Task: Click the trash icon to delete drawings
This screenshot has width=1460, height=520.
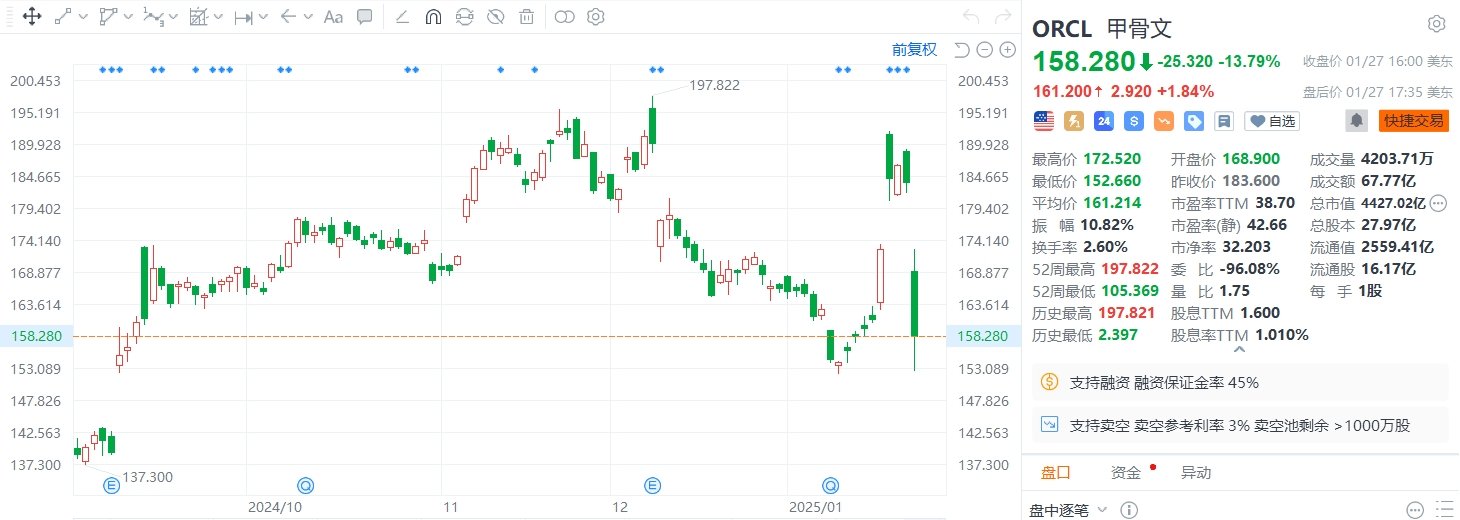Action: [x=526, y=17]
